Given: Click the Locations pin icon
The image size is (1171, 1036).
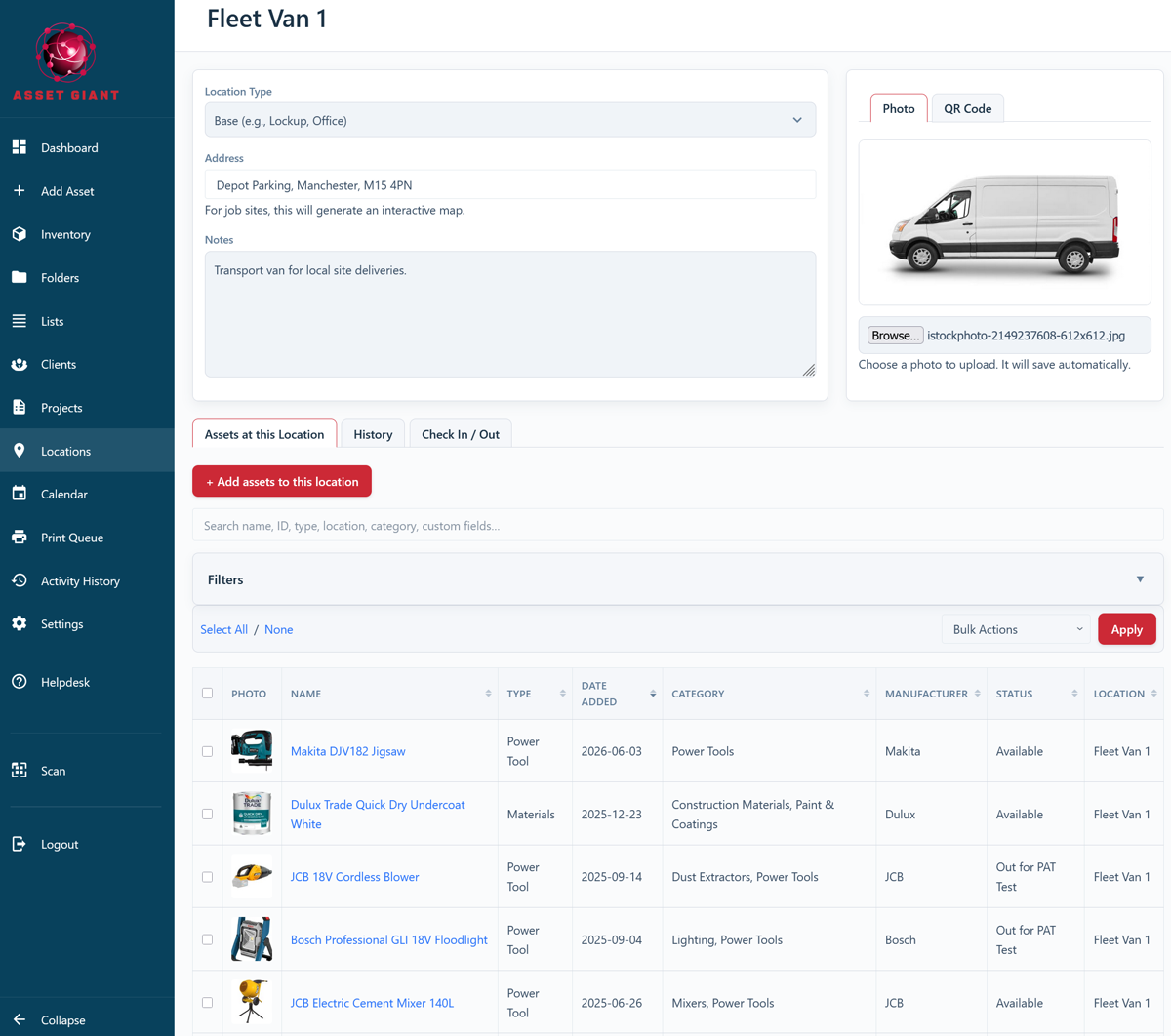Looking at the screenshot, I should pos(20,451).
